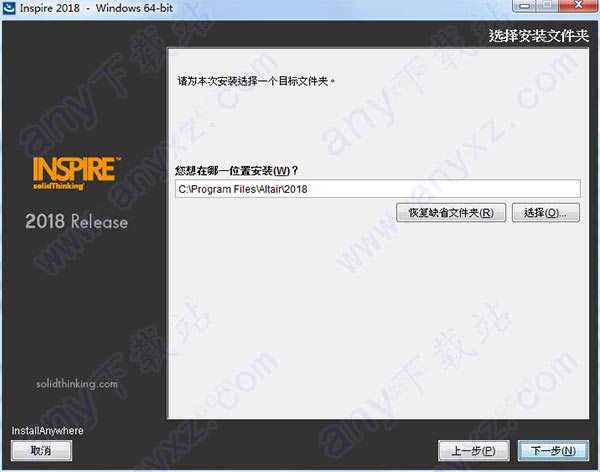Click the InstallAnywhere label
The image size is (600, 472).
point(47,431)
